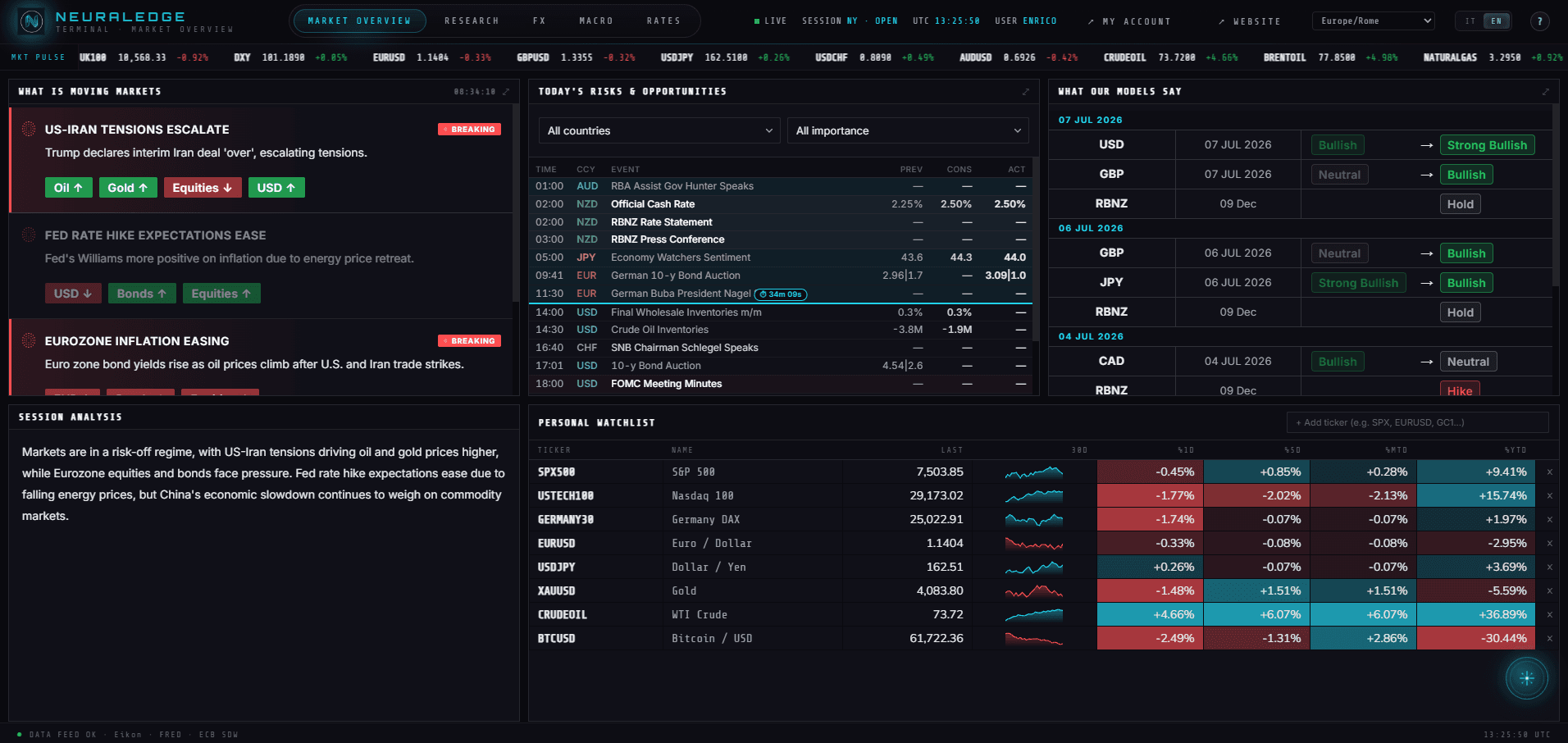The height and width of the screenshot is (743, 1568).
Task: Expand the What Our Models Say panel
Action: pos(1545,92)
